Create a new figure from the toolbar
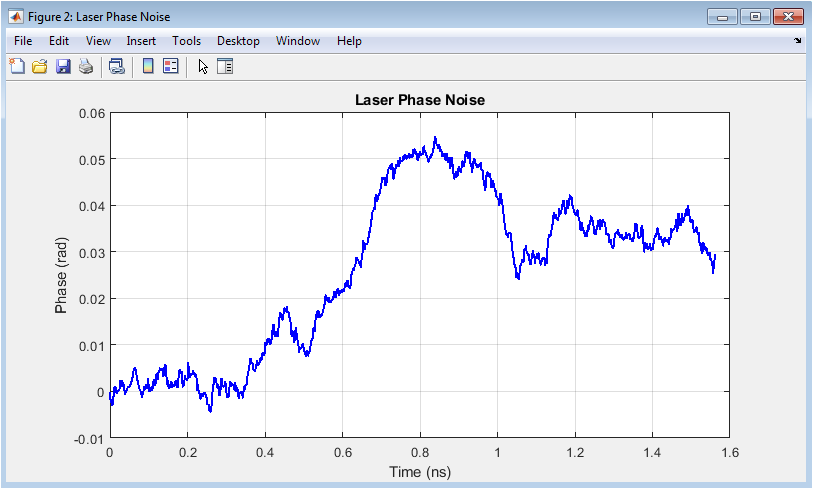The height and width of the screenshot is (489, 813). pyautogui.click(x=17, y=67)
